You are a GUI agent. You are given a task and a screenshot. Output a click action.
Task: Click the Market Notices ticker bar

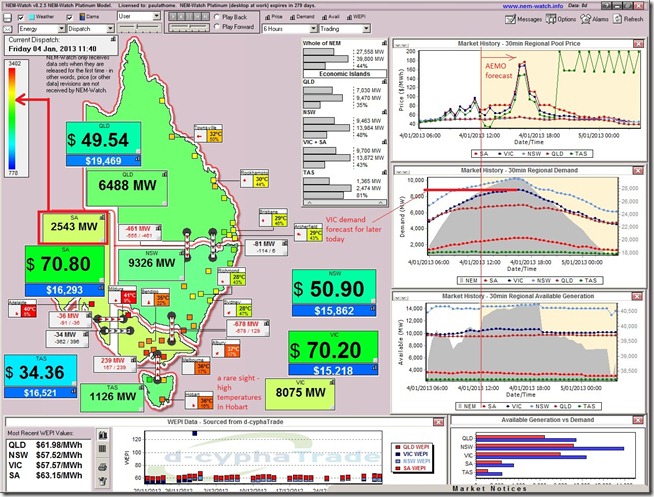pos(490,488)
